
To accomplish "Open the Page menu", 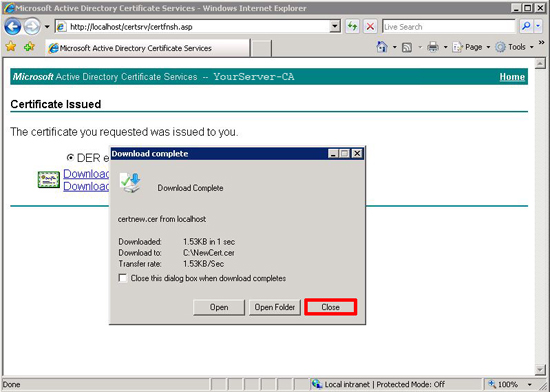I will click(471, 47).
